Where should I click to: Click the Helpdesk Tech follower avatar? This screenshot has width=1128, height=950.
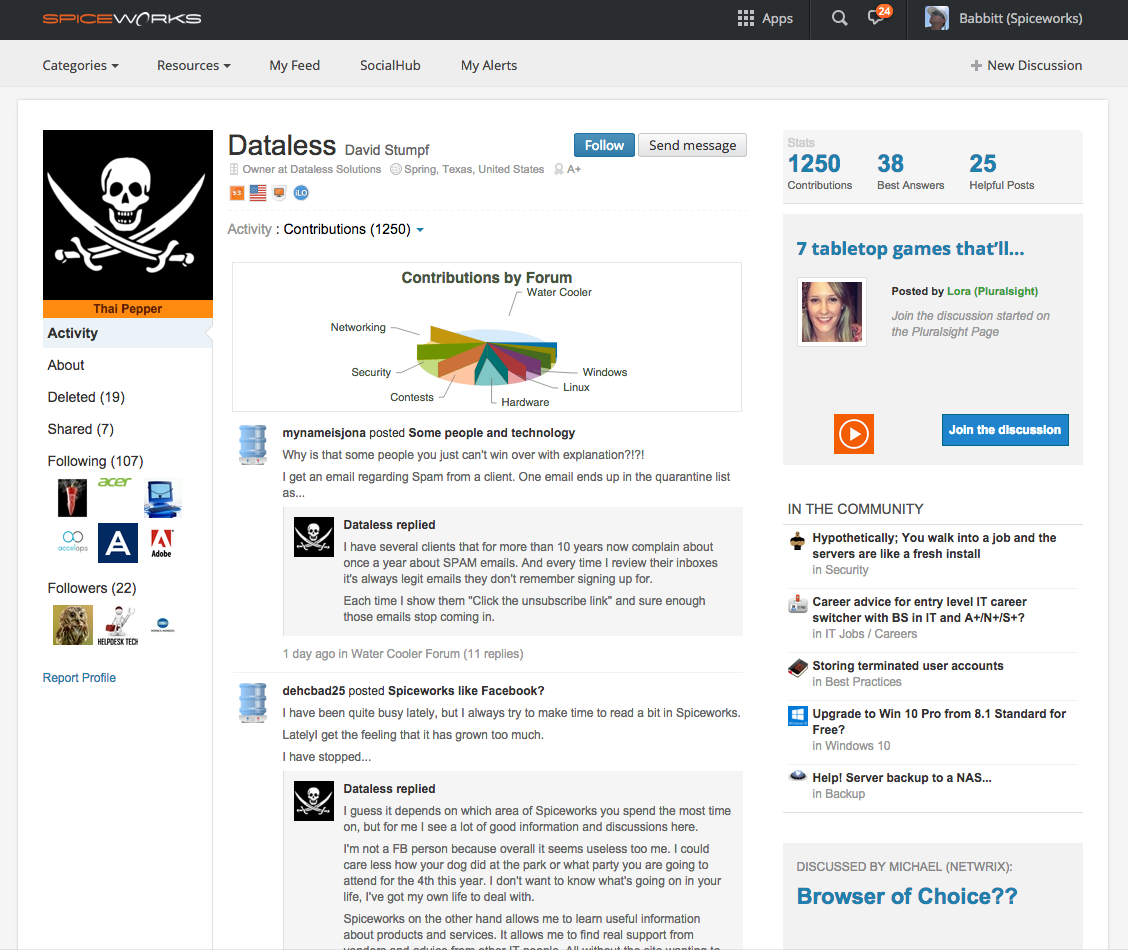(x=118, y=626)
